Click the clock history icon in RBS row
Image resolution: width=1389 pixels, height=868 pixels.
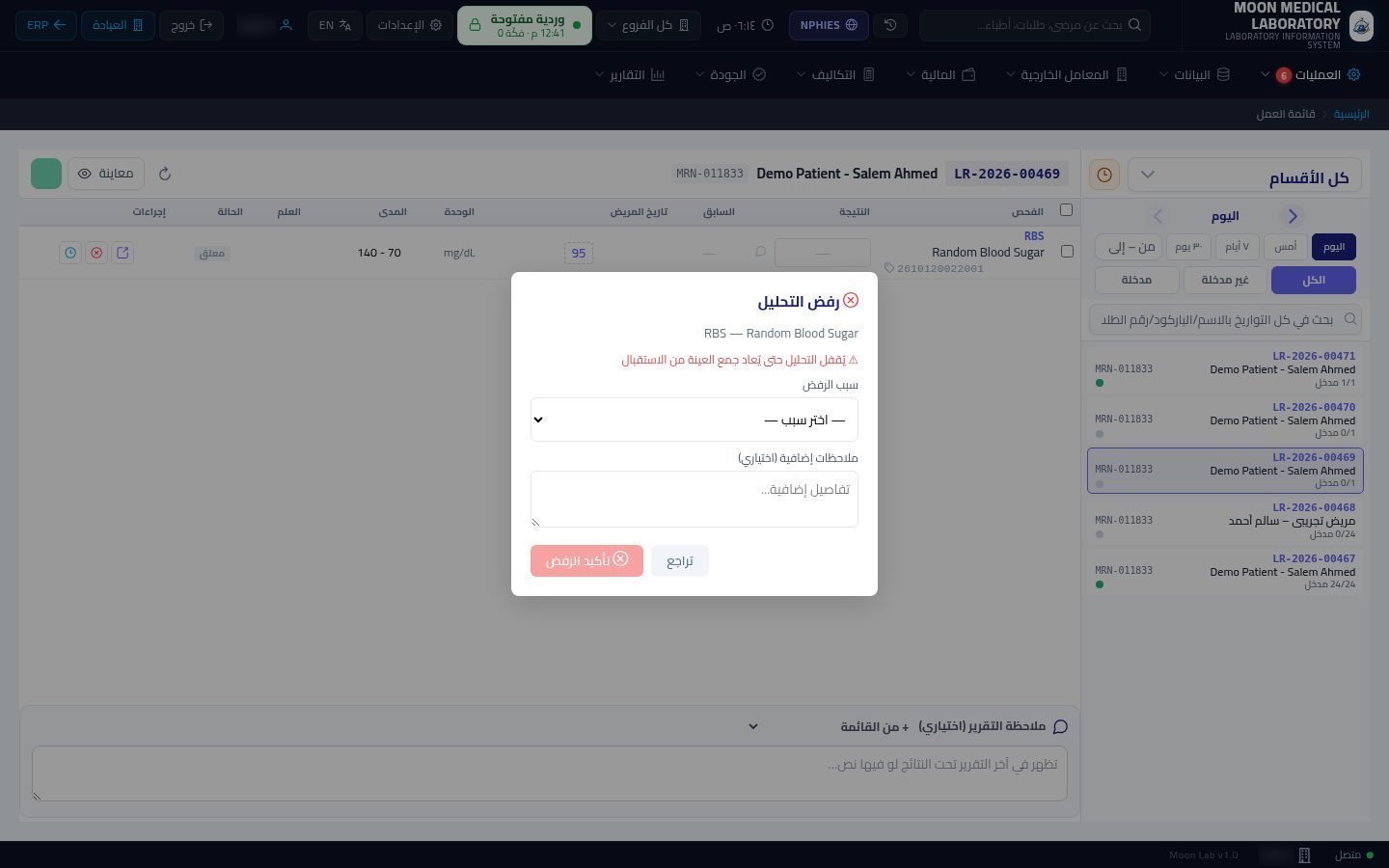[70, 253]
